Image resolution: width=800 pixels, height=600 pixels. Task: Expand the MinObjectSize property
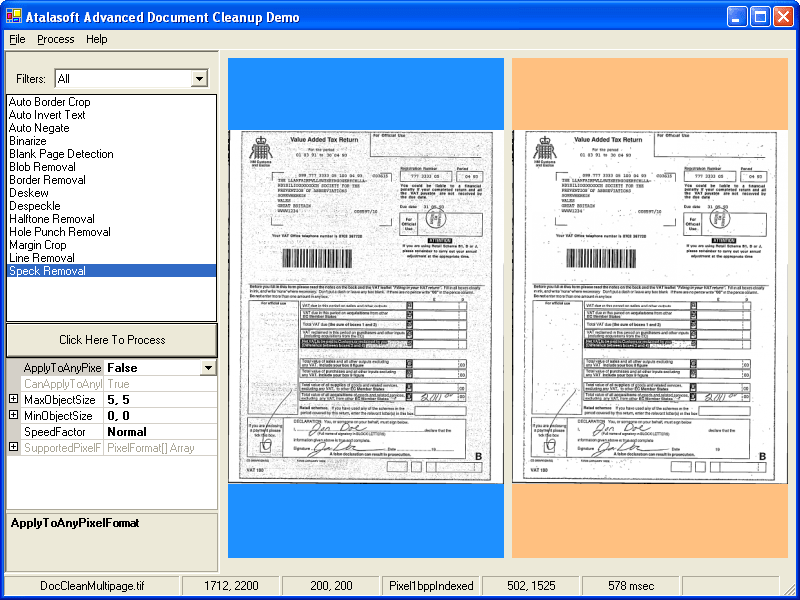coord(14,416)
